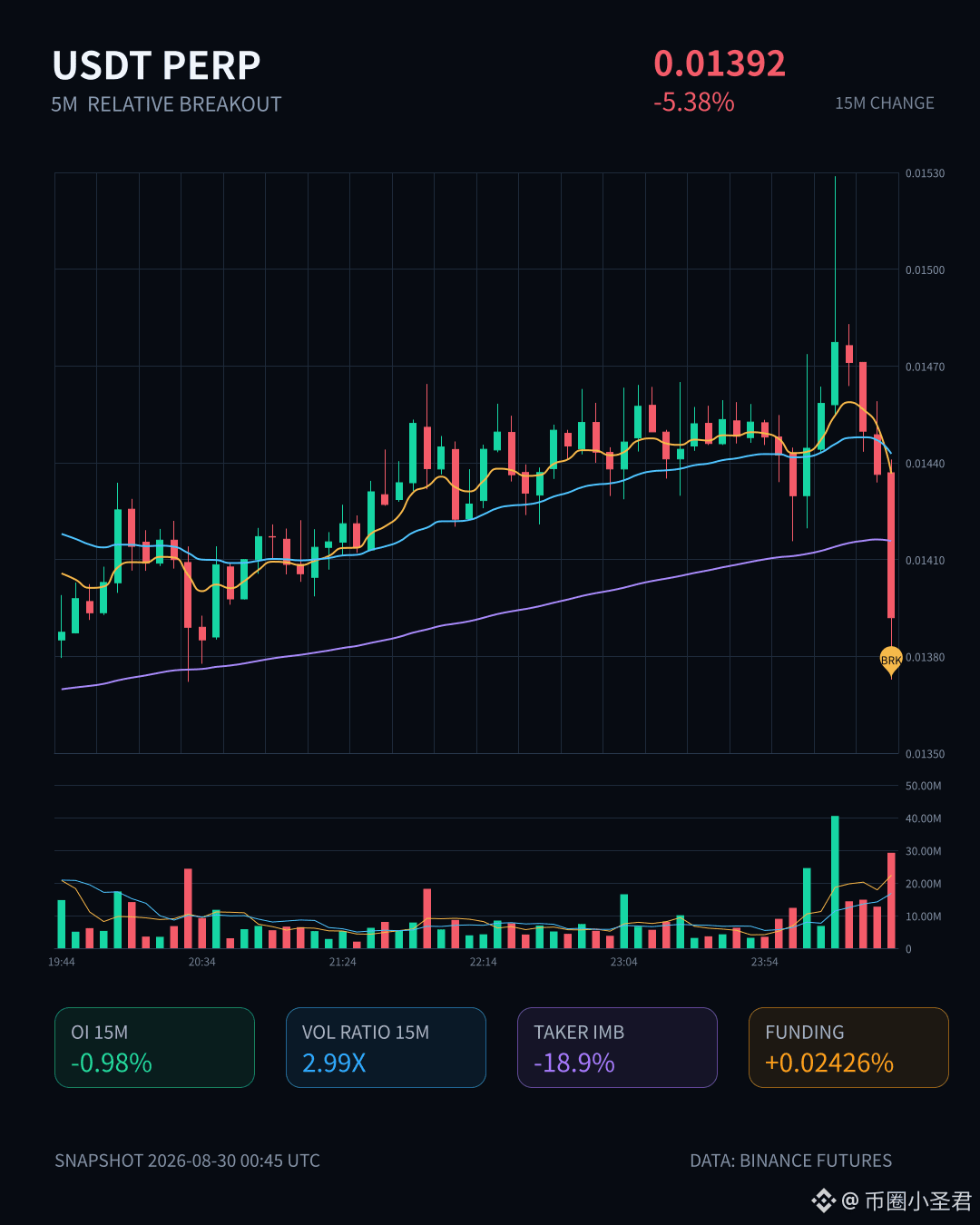Click the 50.00M volume axis label
The height and width of the screenshot is (1225, 980).
[x=924, y=786]
